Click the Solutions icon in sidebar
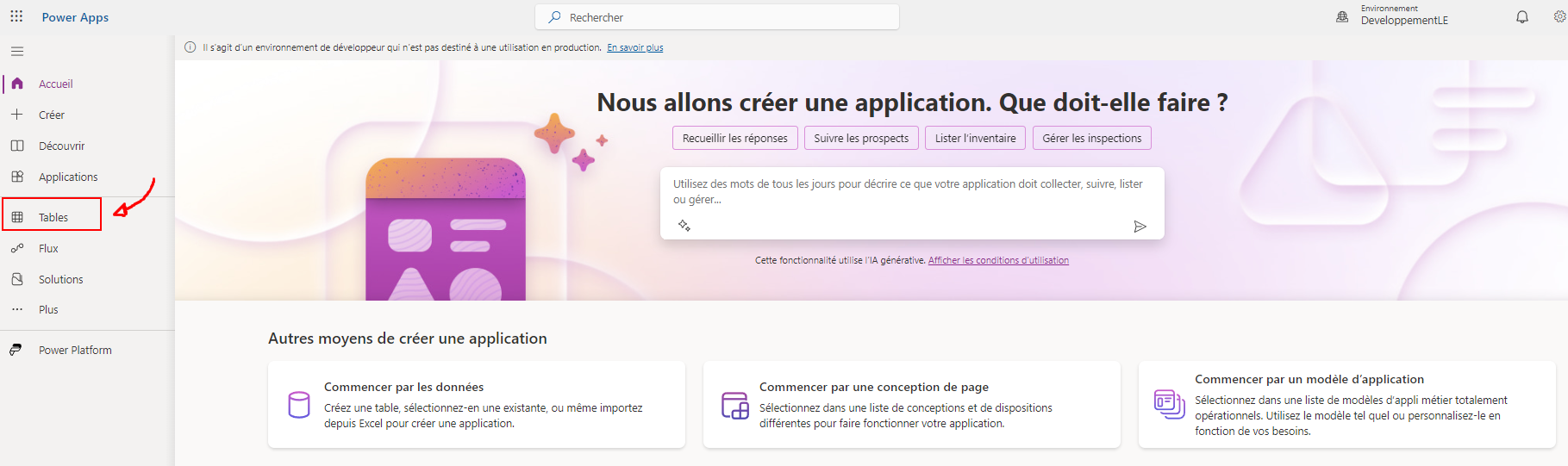Viewport: 1568px width, 466px height. [x=17, y=279]
